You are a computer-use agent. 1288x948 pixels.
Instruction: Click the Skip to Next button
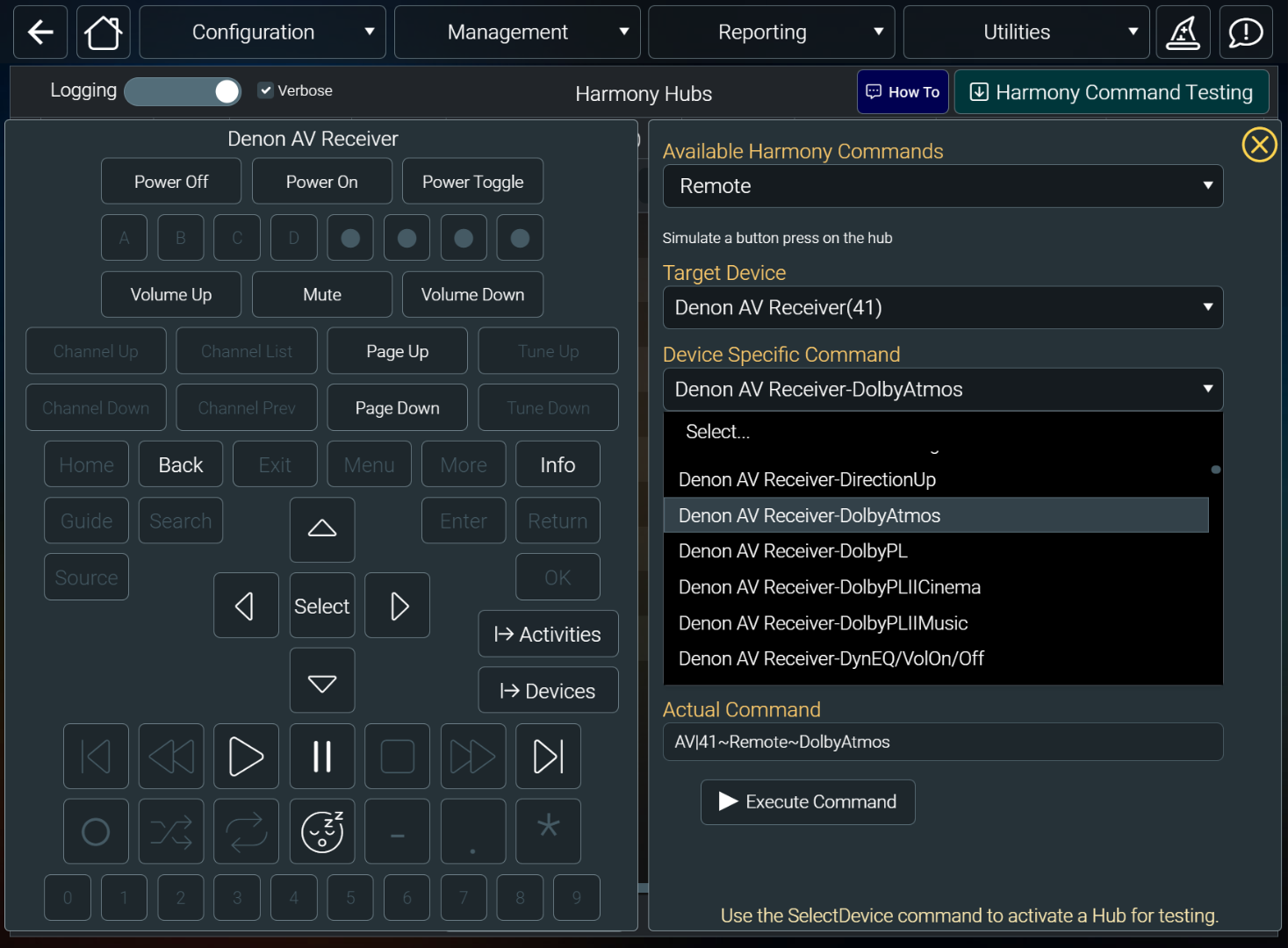tap(548, 757)
